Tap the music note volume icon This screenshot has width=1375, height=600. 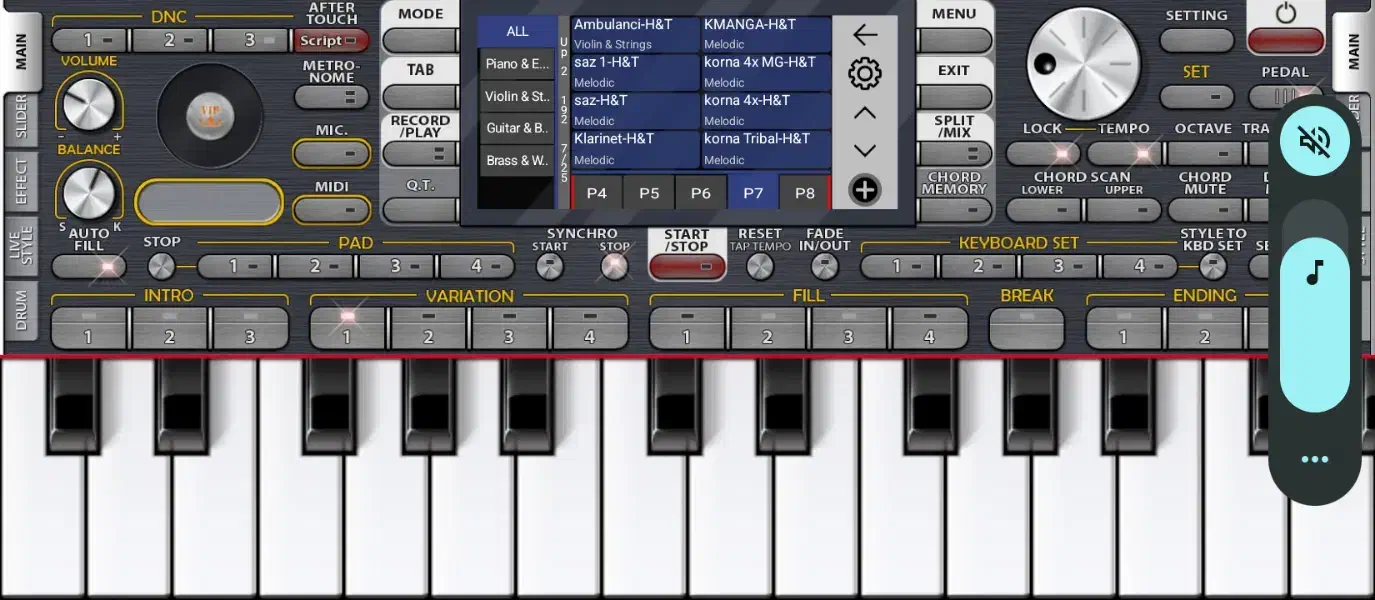pyautogui.click(x=1314, y=273)
